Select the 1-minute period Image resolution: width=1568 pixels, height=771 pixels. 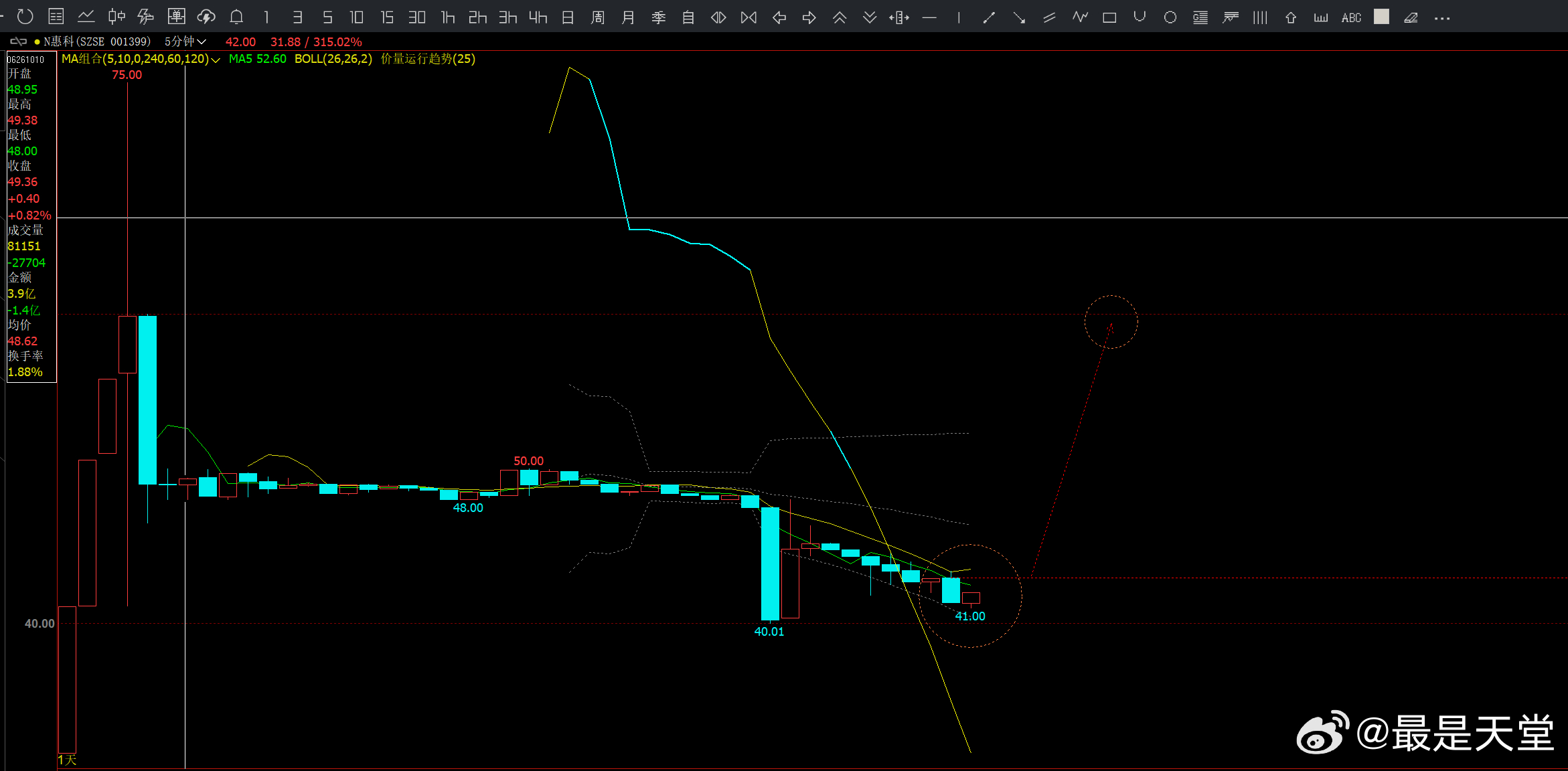point(266,17)
